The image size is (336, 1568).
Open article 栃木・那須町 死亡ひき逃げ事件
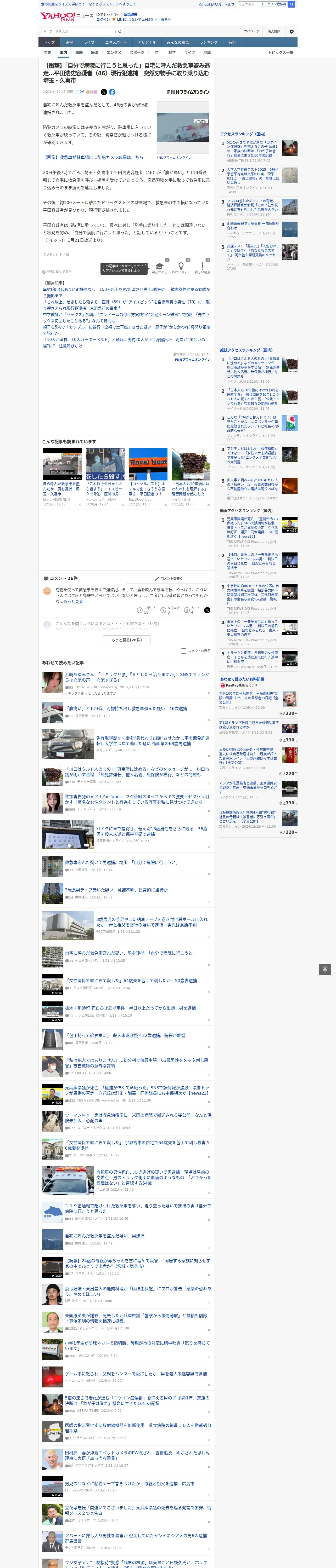pos(131,1008)
